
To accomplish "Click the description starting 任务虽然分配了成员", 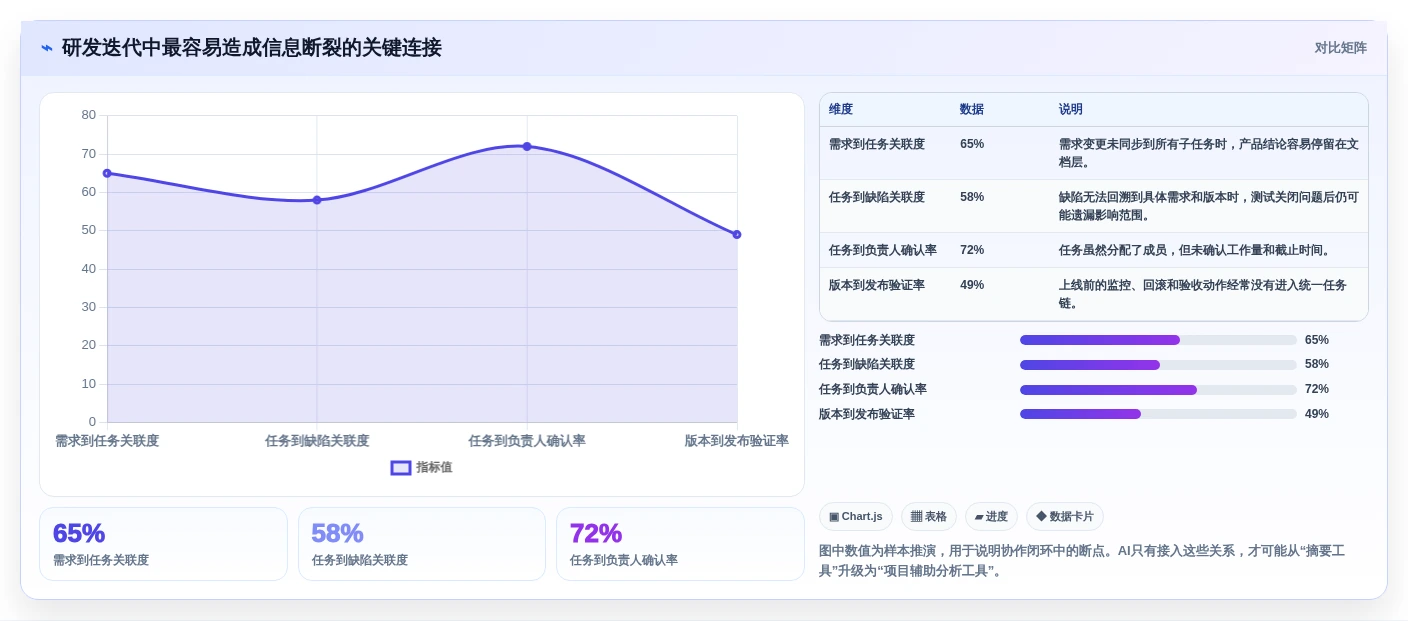I will (x=1196, y=250).
